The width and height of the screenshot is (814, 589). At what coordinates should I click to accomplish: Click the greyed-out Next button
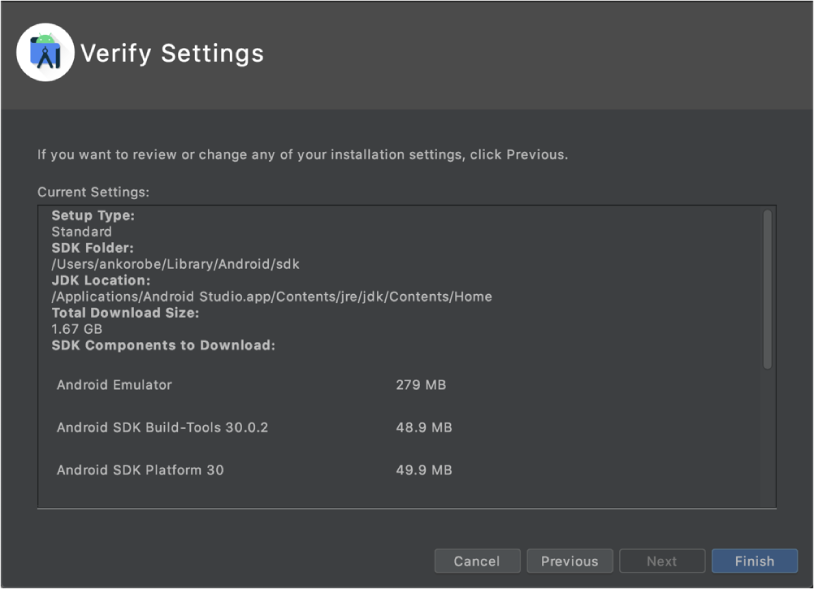point(662,561)
